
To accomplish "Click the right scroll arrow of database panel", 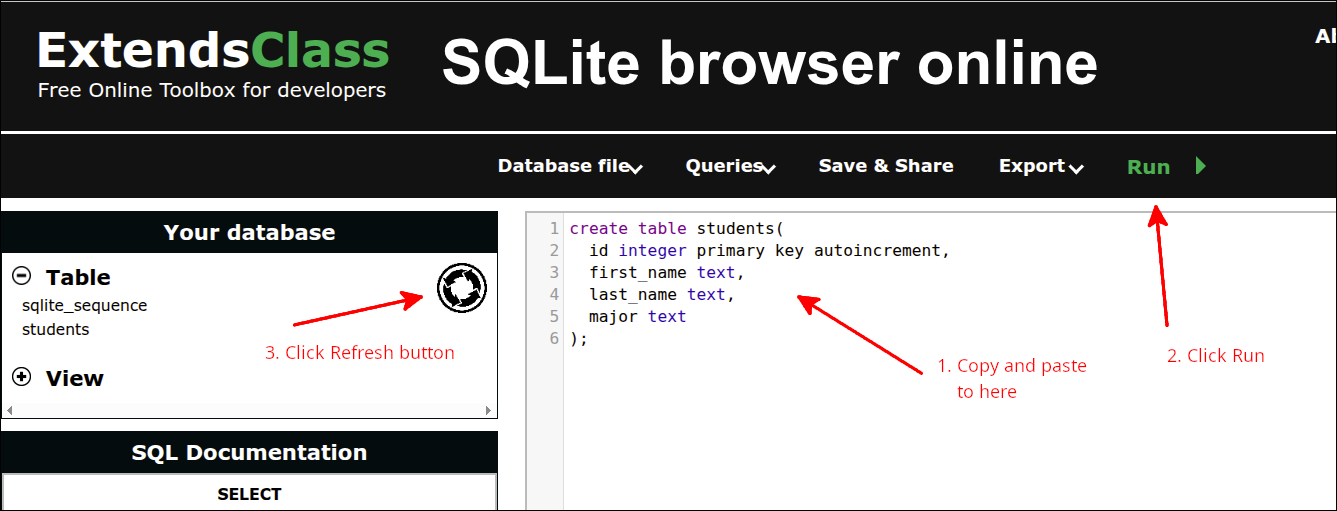I will tap(488, 411).
